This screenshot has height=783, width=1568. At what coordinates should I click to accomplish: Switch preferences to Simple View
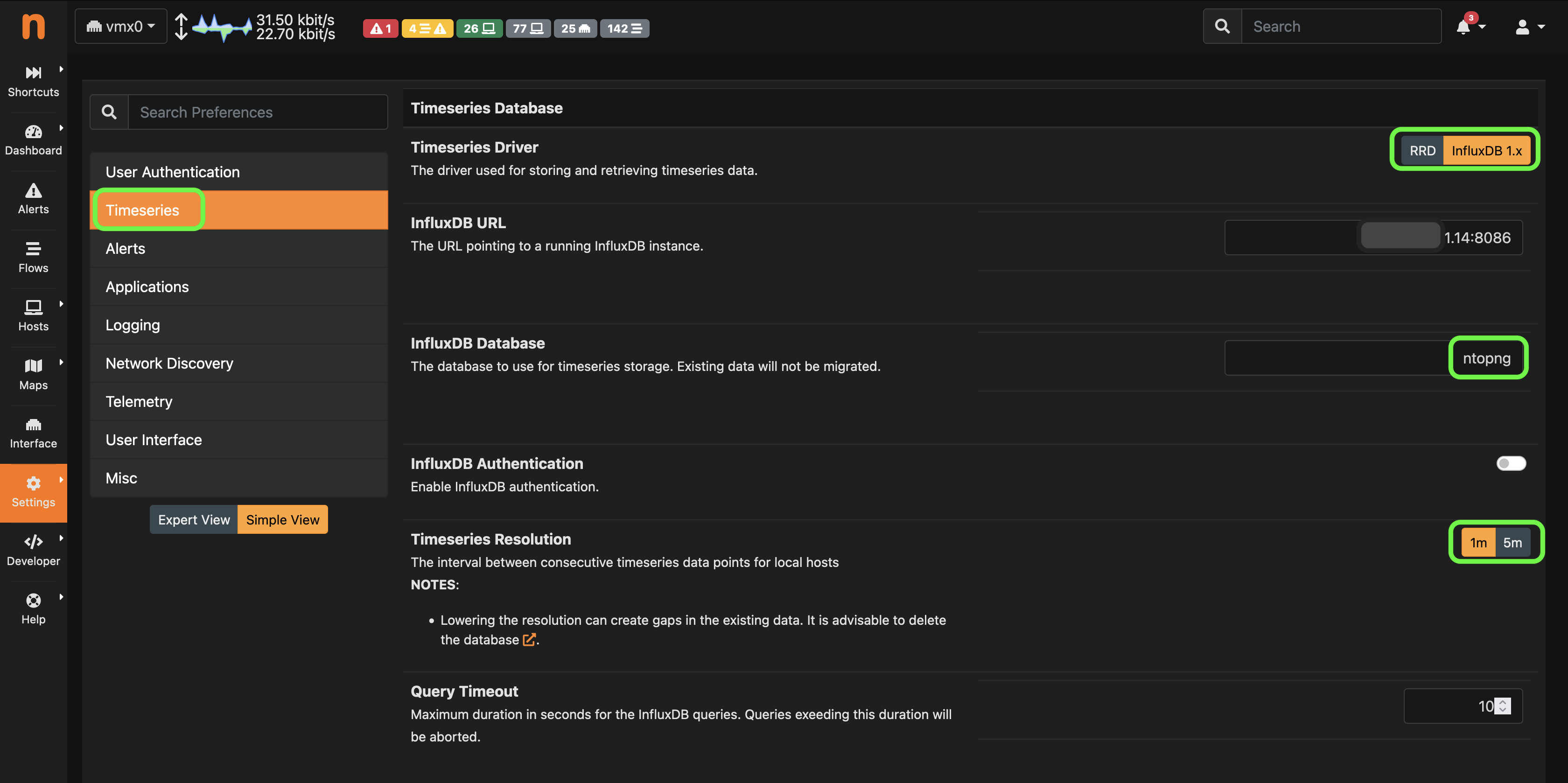click(x=282, y=519)
